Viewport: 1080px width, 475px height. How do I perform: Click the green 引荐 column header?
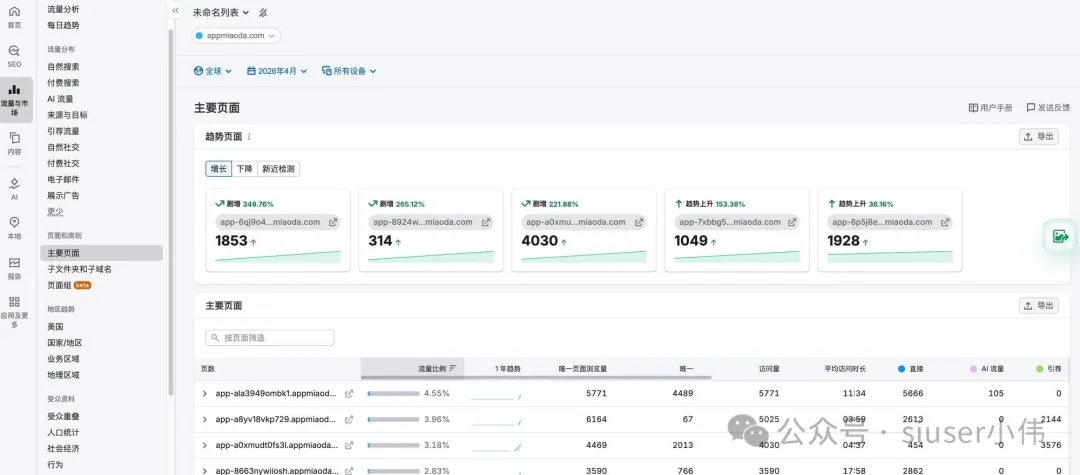coord(1048,369)
